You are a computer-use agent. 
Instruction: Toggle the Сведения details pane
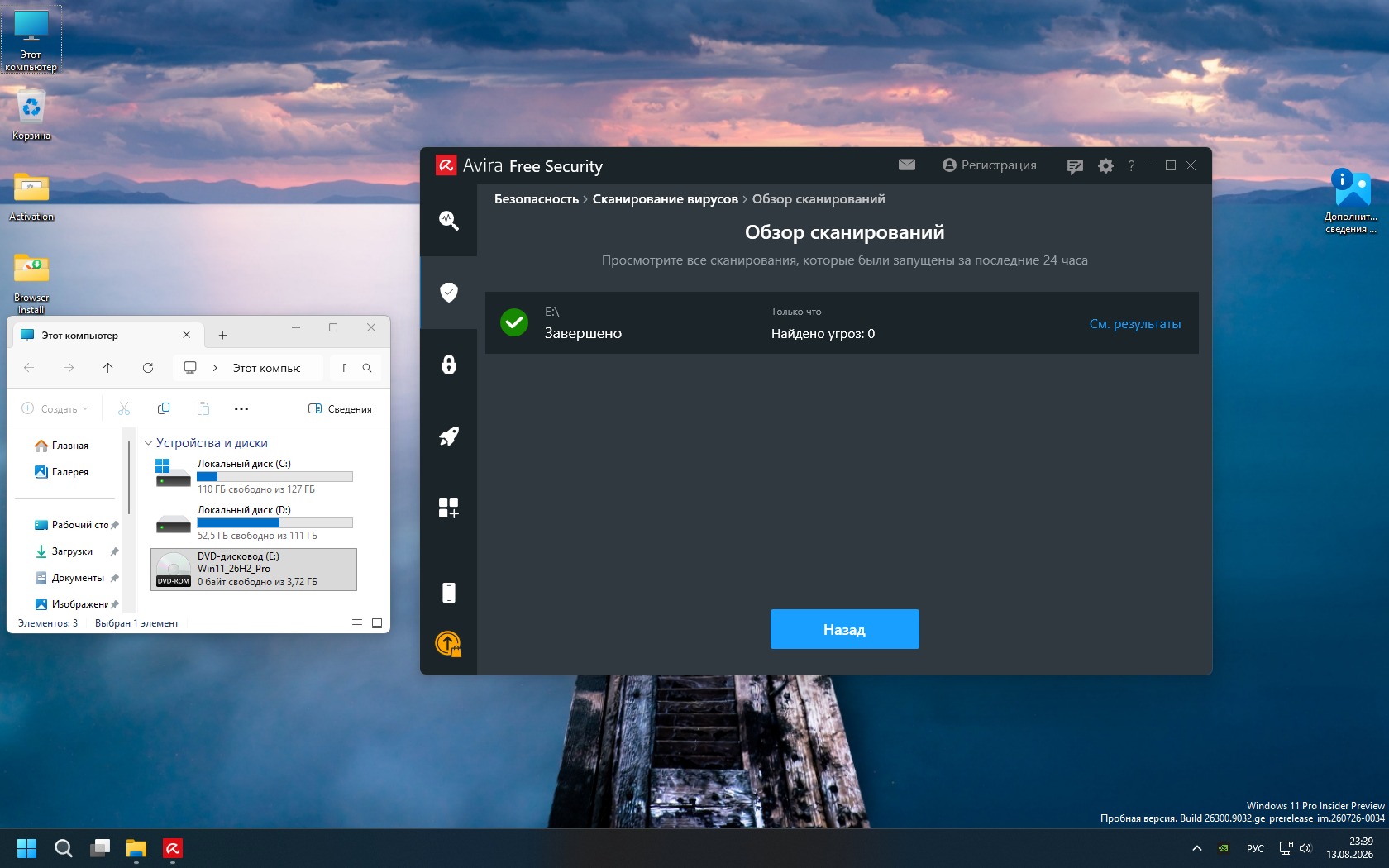point(340,408)
